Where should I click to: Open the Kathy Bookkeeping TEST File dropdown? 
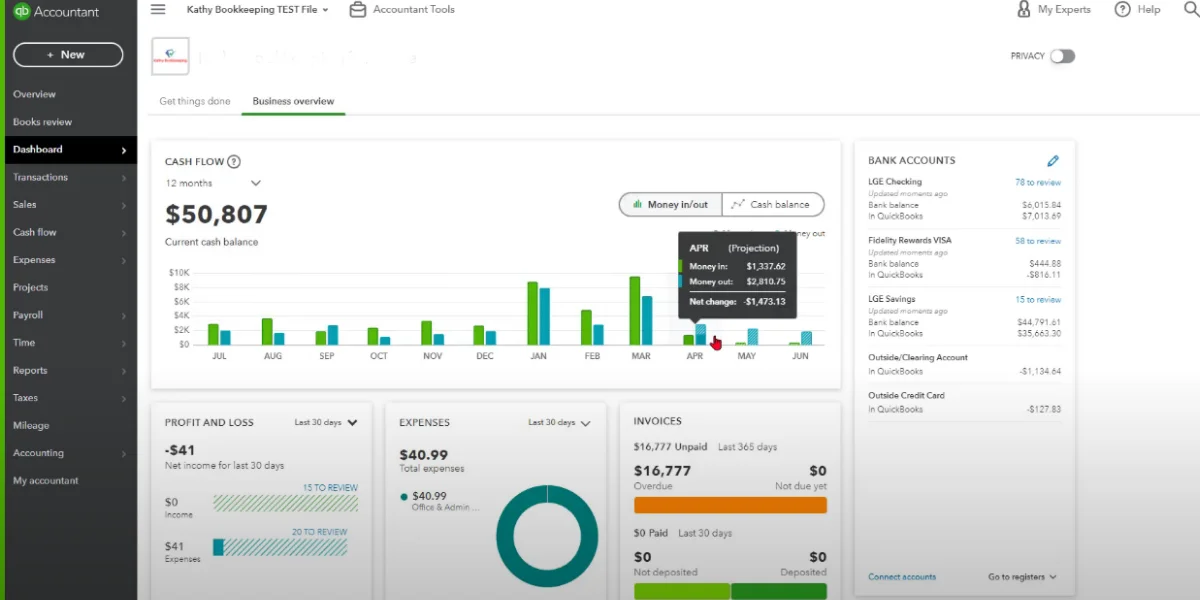tap(258, 9)
